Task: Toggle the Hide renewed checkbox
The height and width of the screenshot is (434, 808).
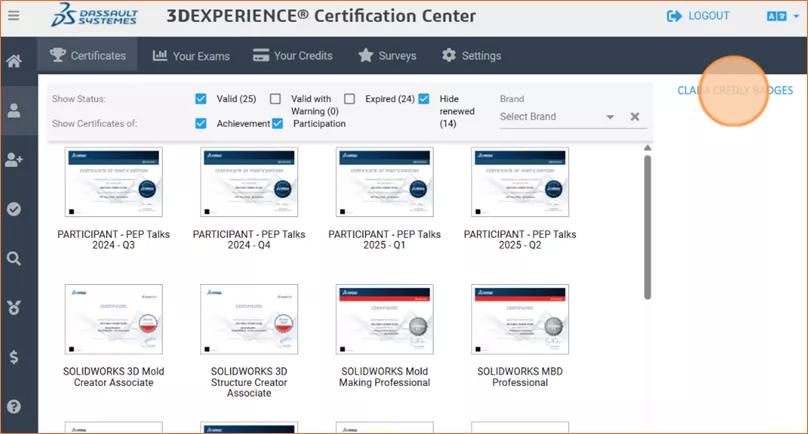Action: click(x=424, y=98)
